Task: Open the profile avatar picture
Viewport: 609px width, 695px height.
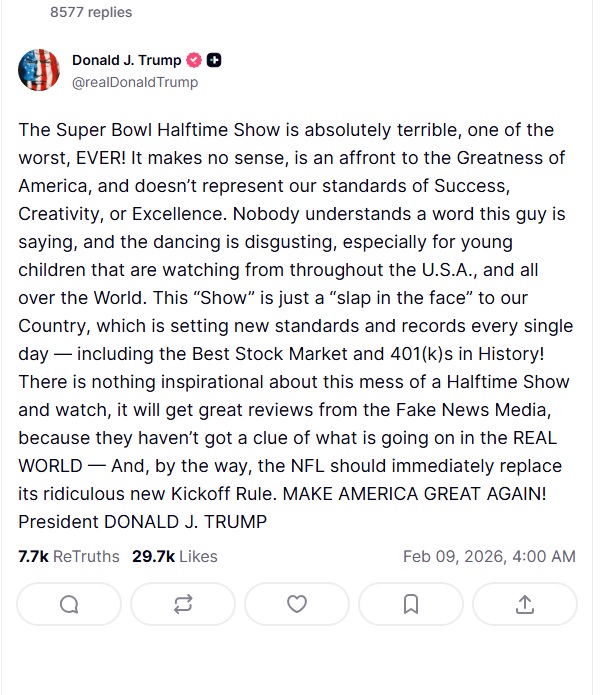Action: (x=39, y=71)
